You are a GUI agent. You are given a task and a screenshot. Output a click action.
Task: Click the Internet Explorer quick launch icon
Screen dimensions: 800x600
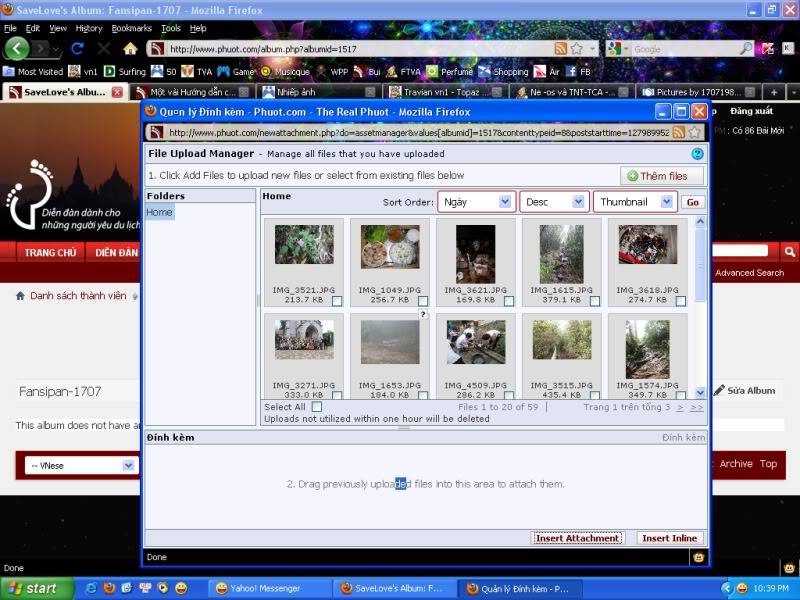(91, 588)
